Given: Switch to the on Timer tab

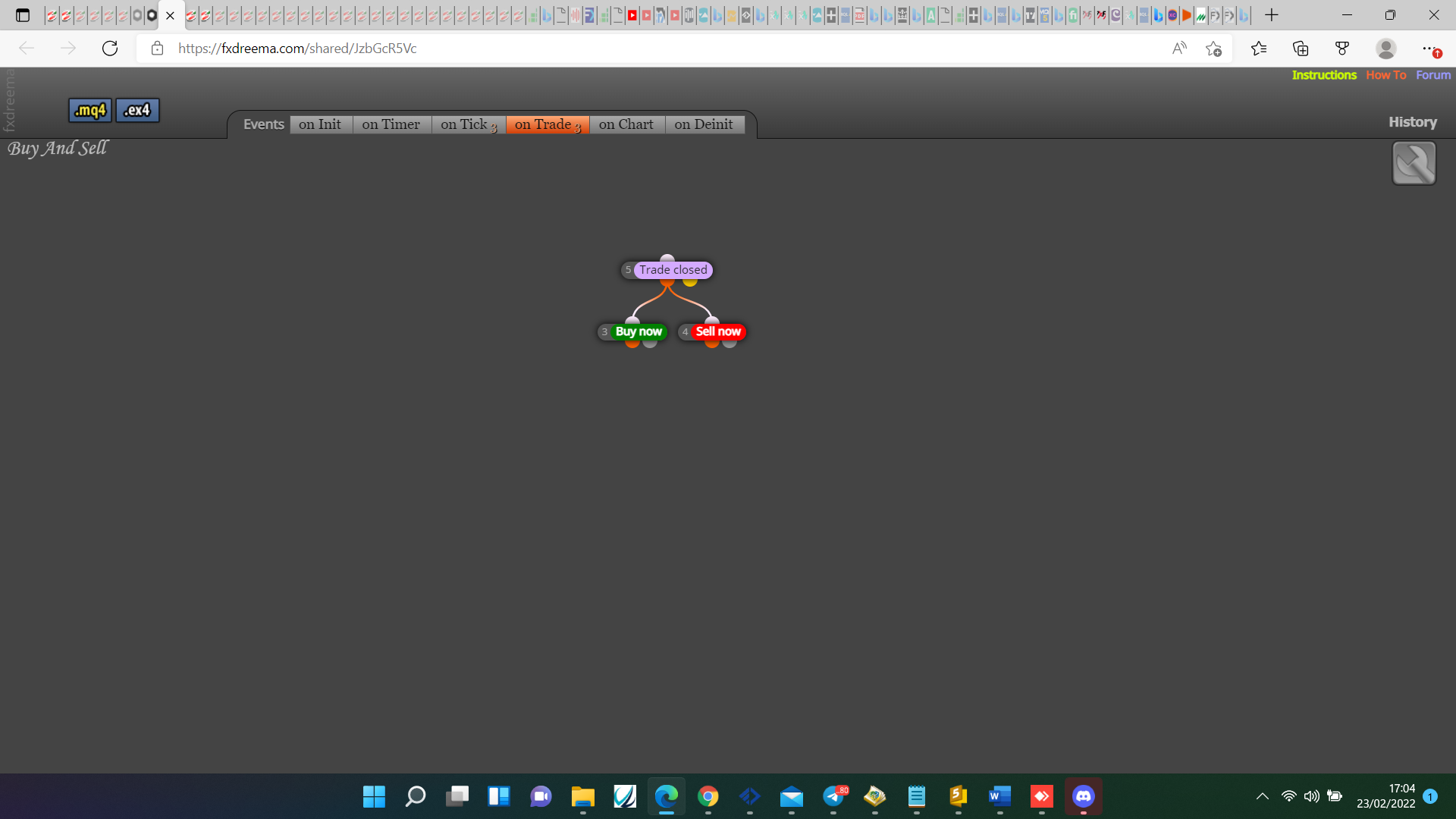Looking at the screenshot, I should 391,124.
